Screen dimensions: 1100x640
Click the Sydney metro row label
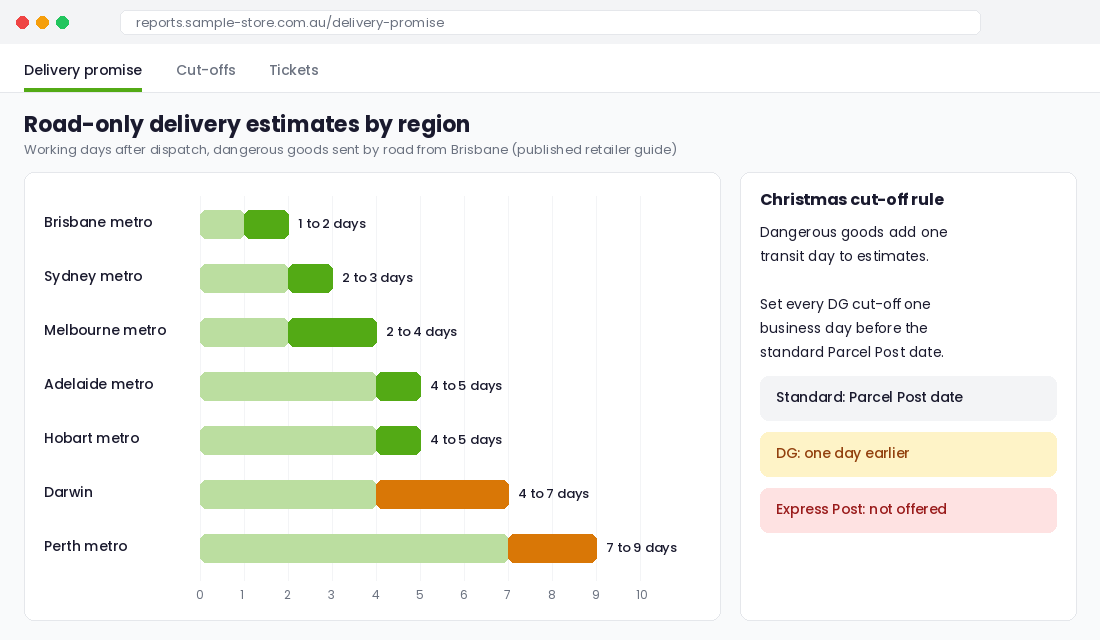93,276
